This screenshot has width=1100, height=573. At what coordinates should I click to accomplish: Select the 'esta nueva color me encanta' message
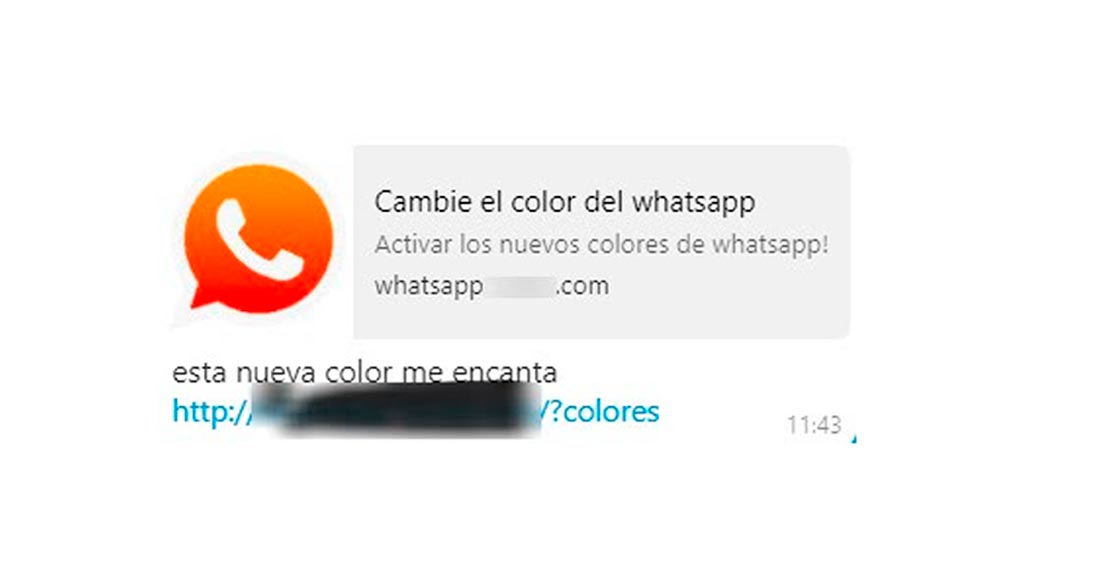(364, 372)
